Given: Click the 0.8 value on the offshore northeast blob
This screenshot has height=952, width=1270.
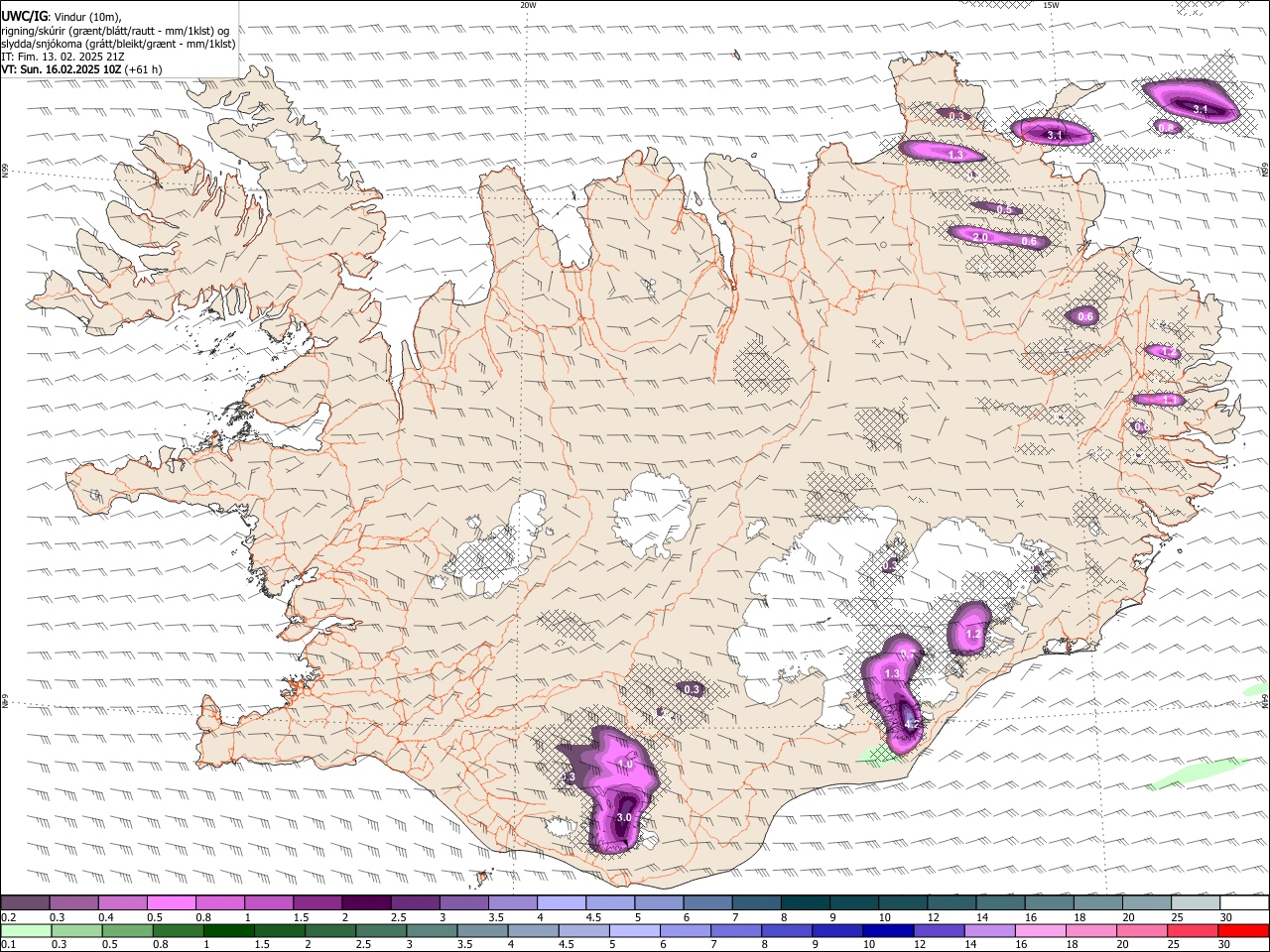Looking at the screenshot, I should tap(1166, 127).
